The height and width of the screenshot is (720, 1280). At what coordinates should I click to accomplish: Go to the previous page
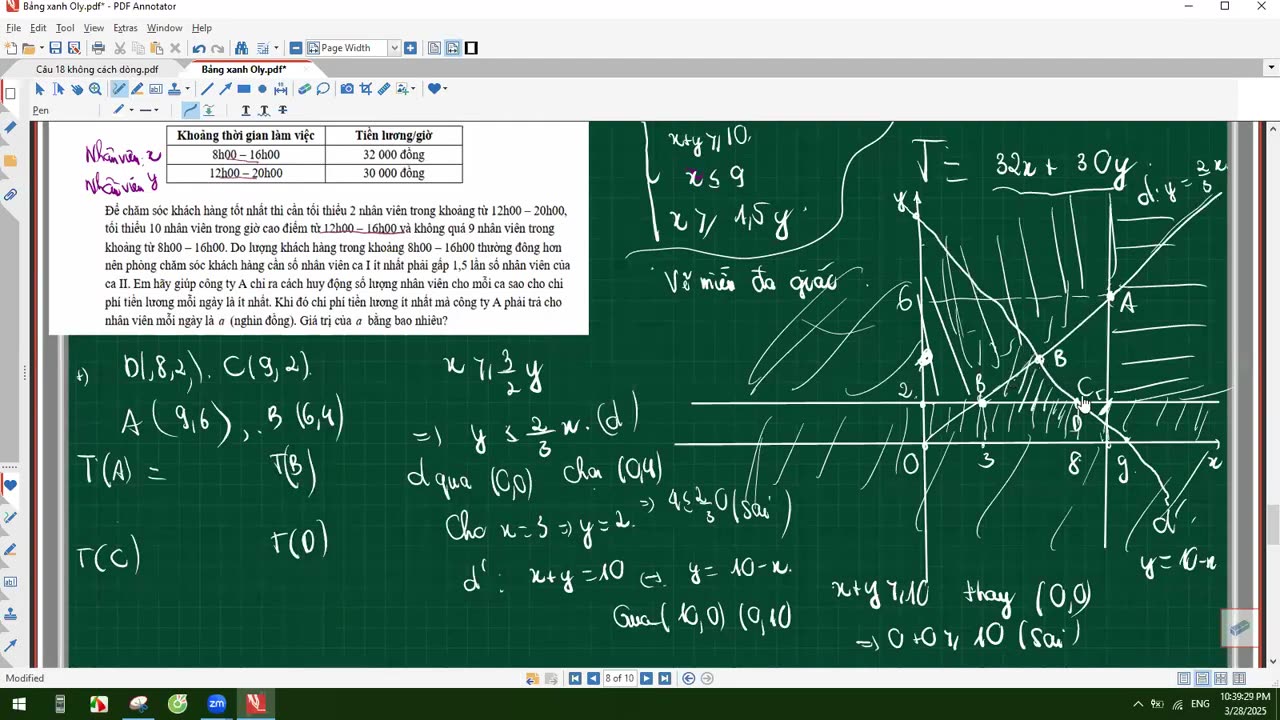click(x=593, y=678)
